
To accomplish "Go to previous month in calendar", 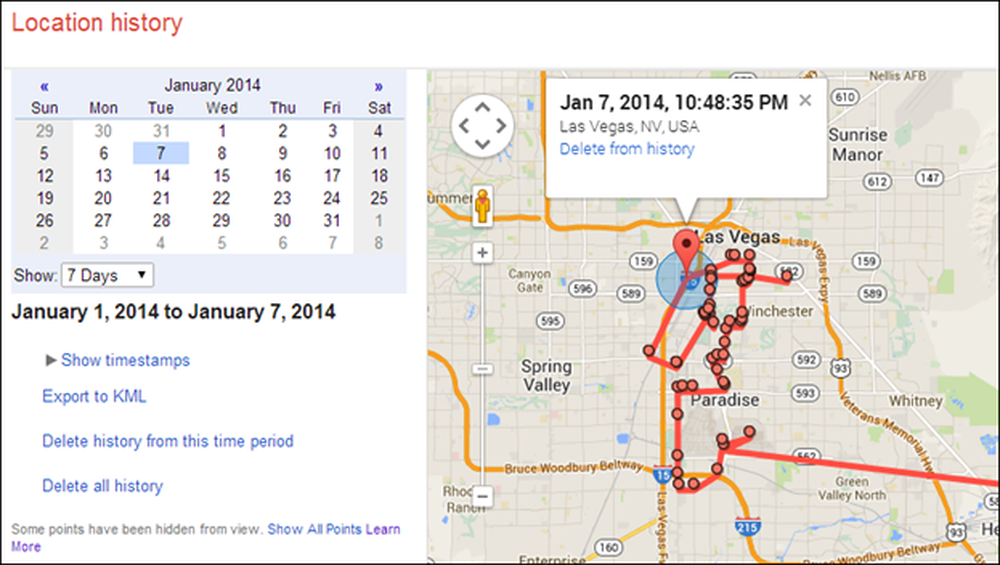I will 44,86.
